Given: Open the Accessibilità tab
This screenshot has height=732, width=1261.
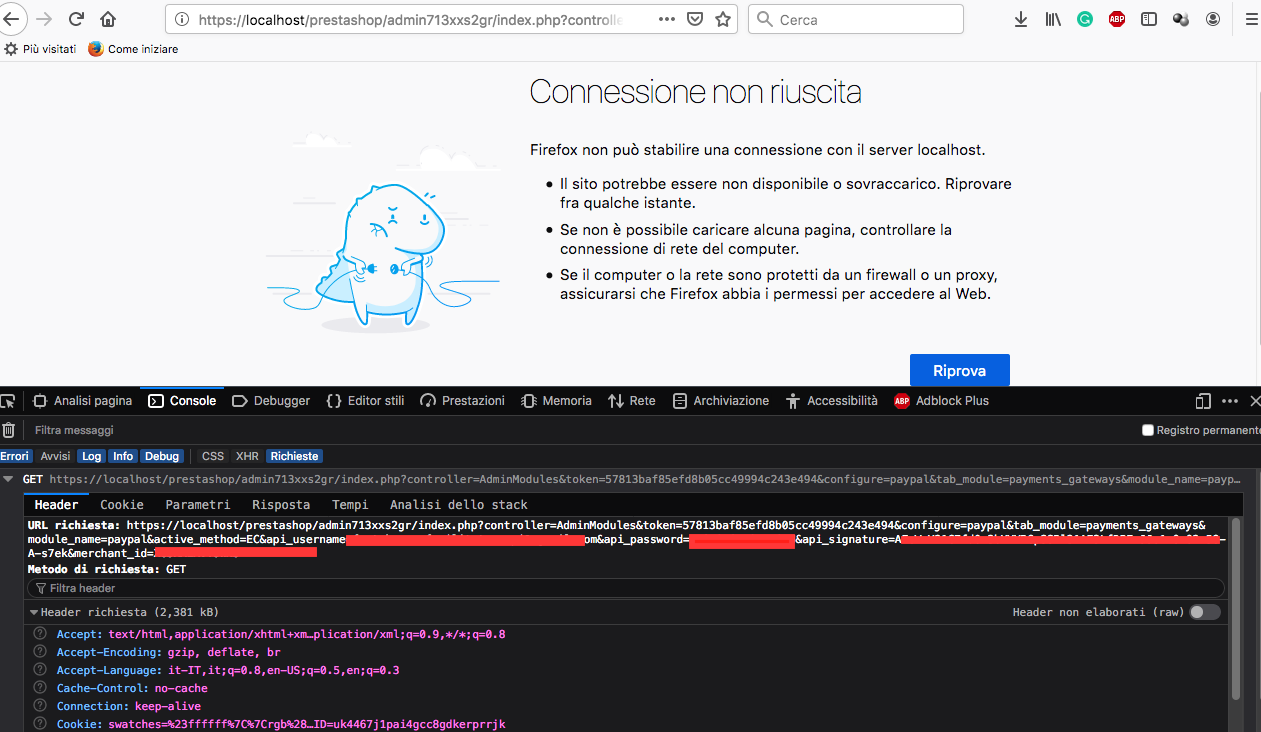Looking at the screenshot, I should pos(832,401).
